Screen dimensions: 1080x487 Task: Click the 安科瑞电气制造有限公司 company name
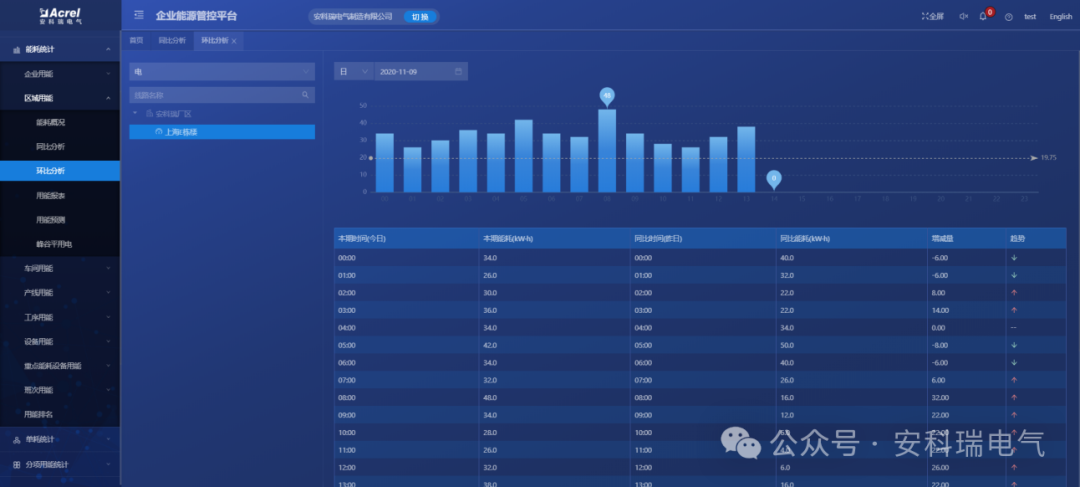353,17
